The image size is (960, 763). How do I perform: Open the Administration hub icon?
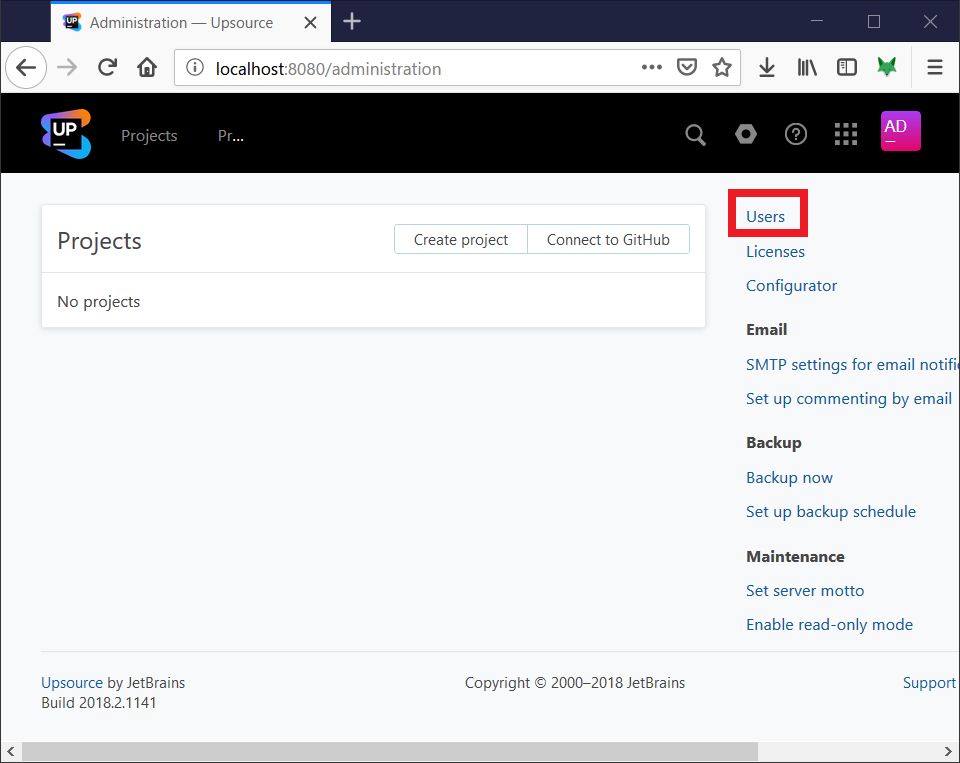[745, 133]
